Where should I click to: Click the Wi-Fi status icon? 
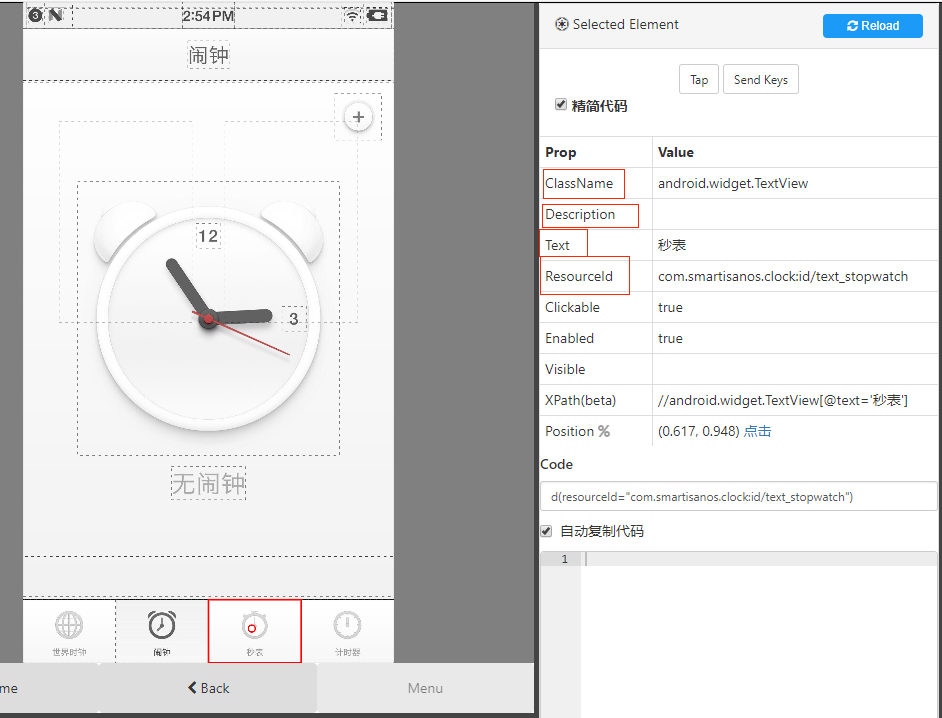[352, 15]
